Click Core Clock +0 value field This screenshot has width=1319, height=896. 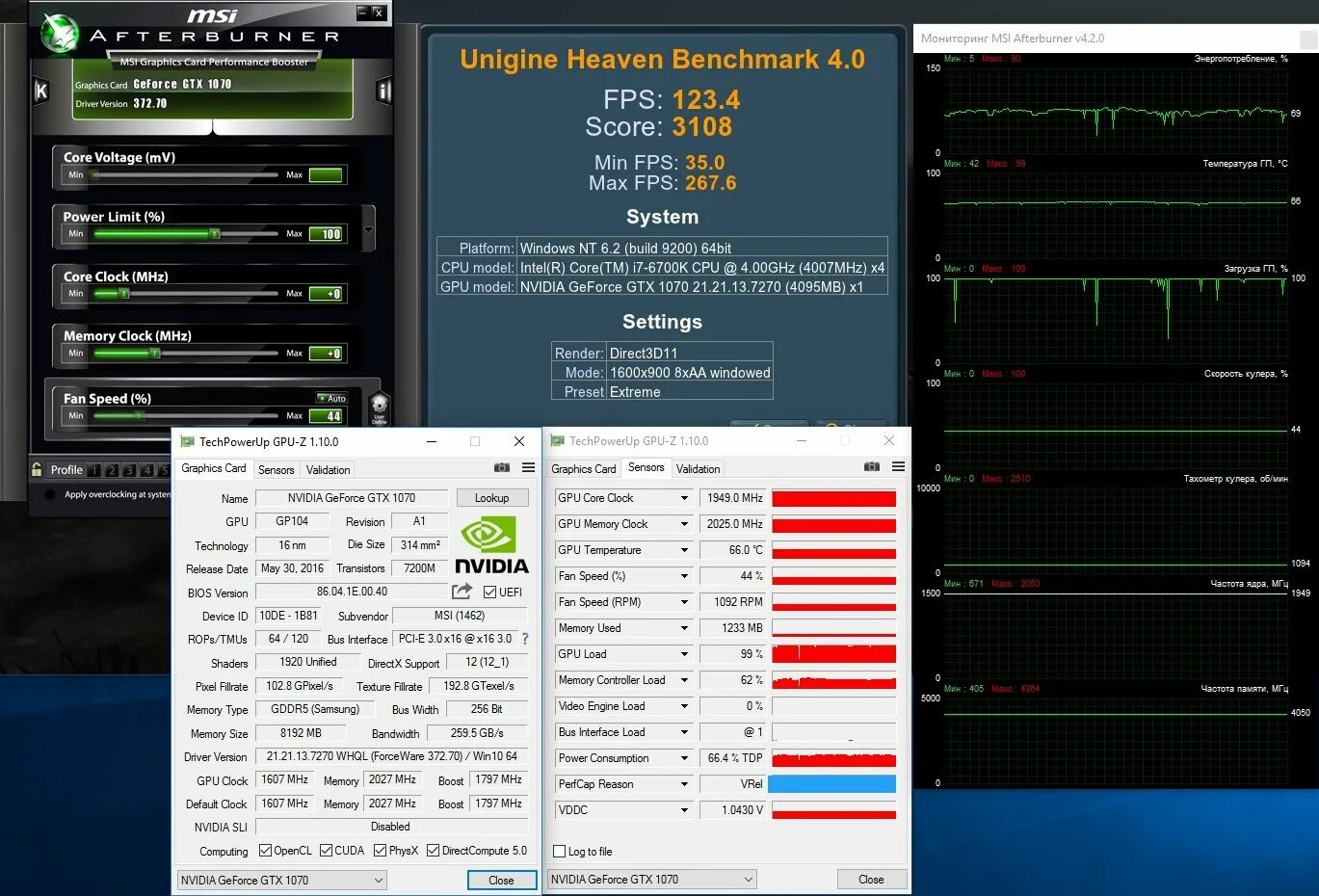point(326,294)
